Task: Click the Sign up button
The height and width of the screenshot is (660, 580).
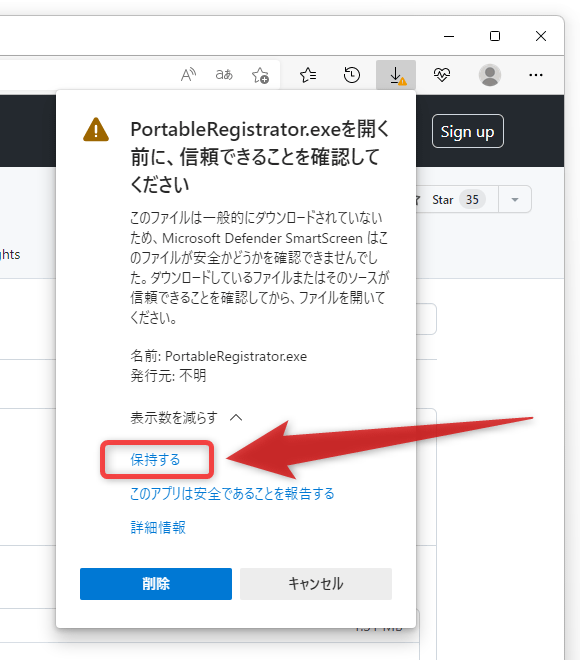Action: [468, 131]
